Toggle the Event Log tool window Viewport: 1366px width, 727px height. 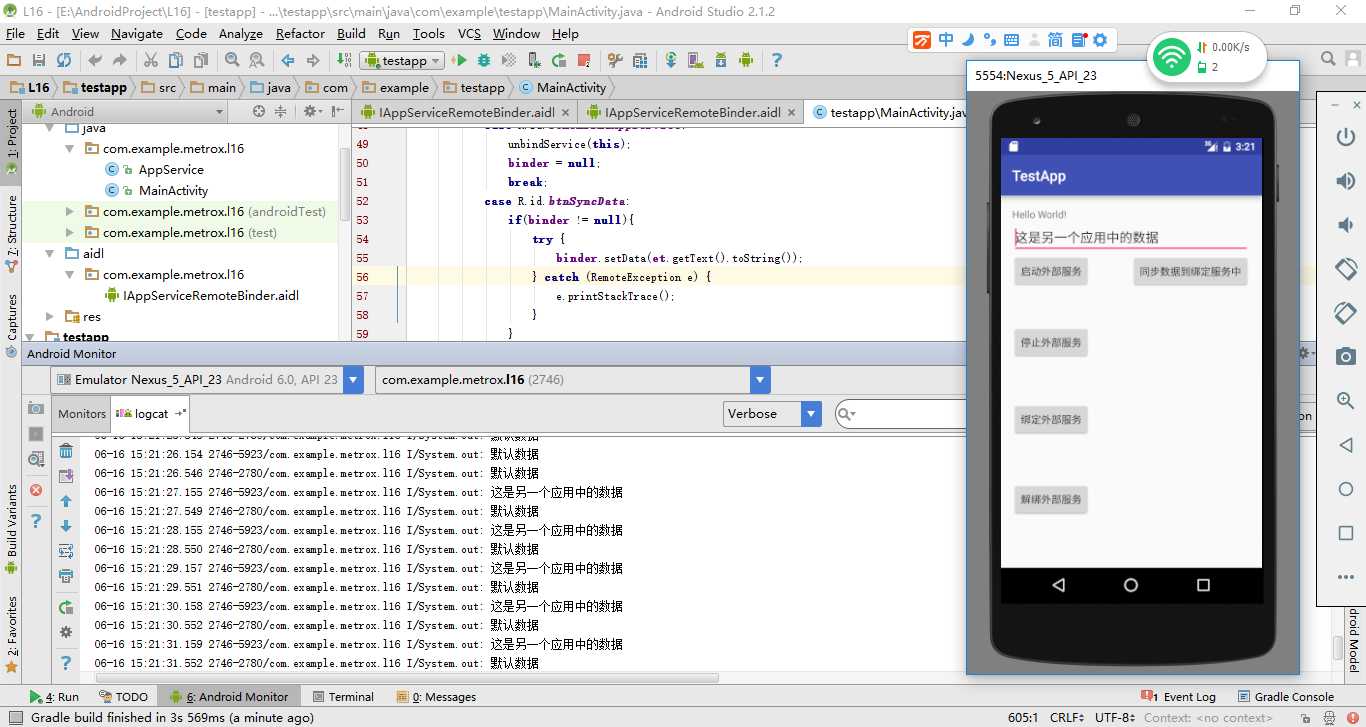1179,697
